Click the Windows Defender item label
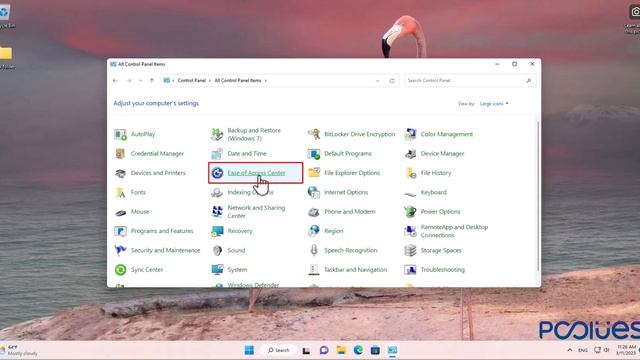 (253, 285)
